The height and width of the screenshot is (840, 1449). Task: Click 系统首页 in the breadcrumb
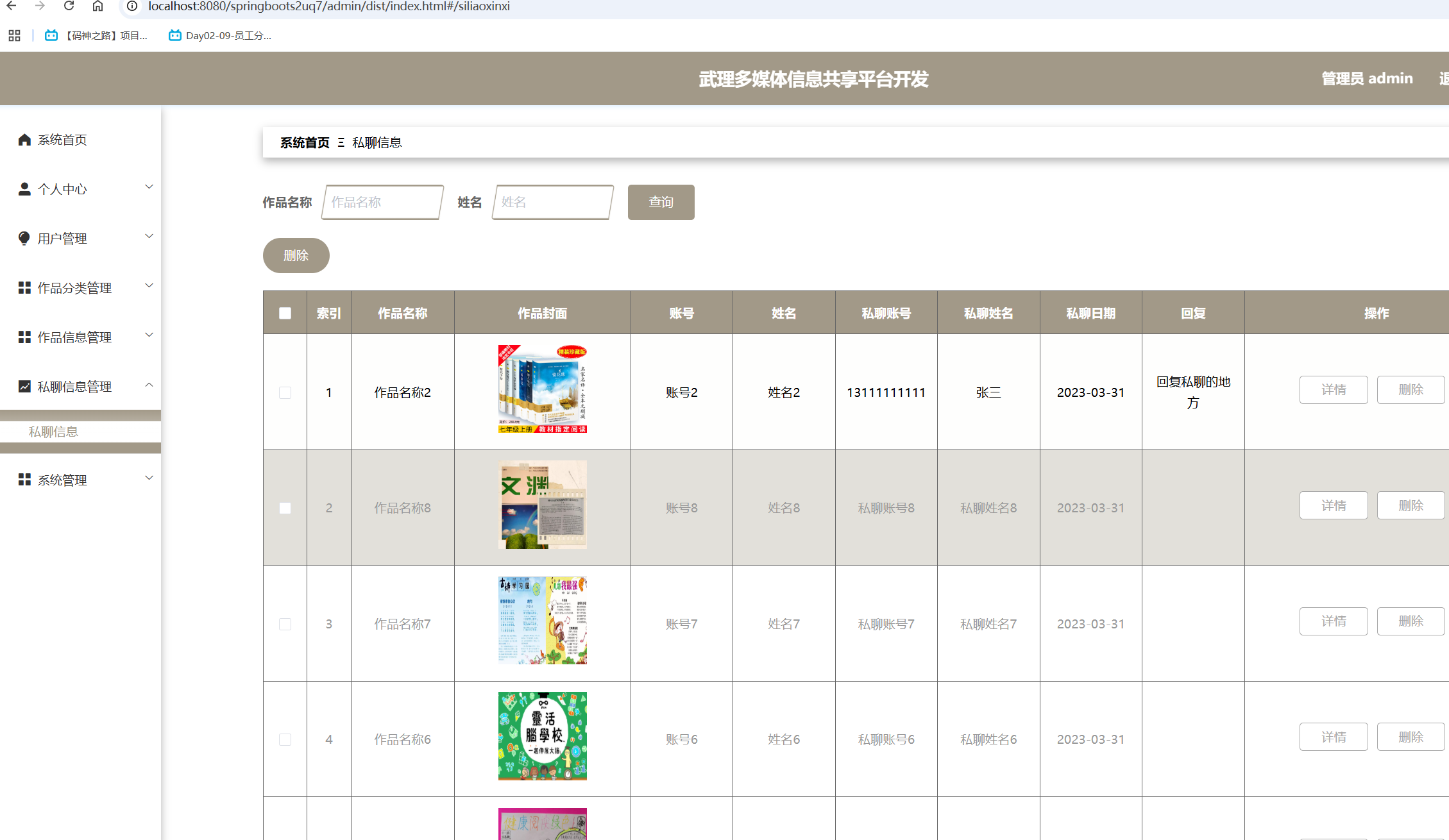[x=305, y=142]
